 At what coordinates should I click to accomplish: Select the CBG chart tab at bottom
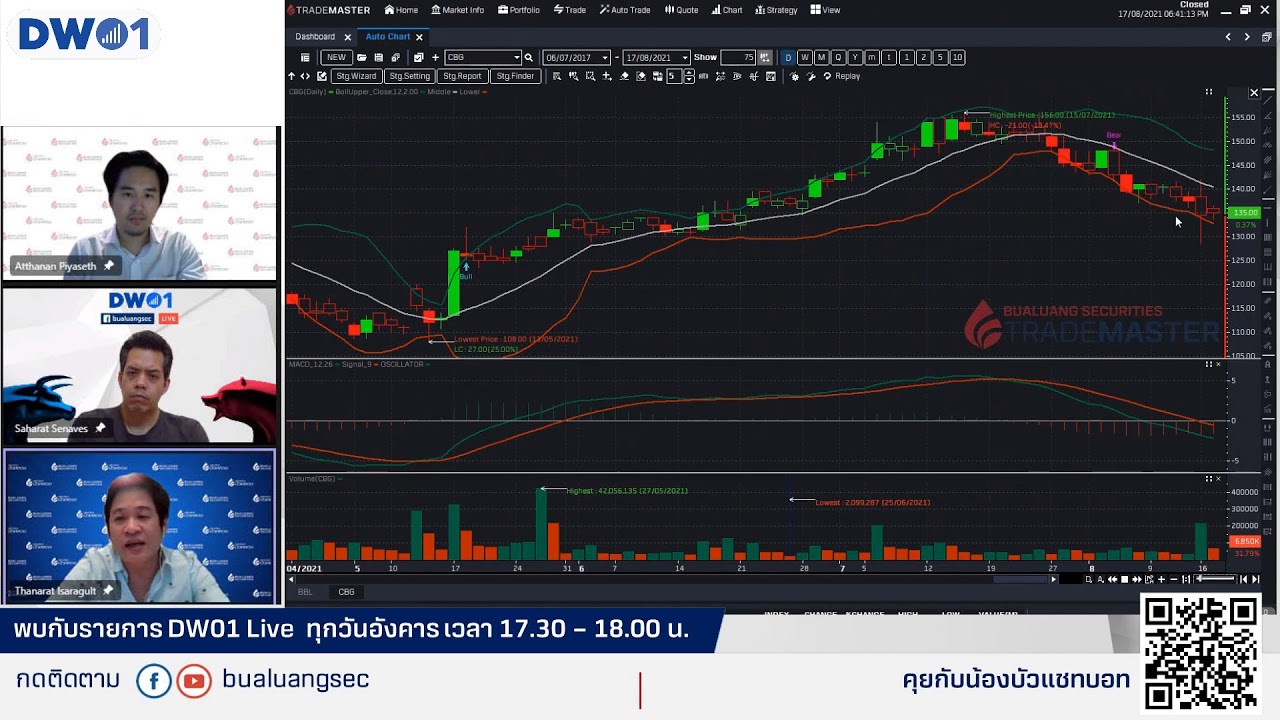click(x=346, y=592)
